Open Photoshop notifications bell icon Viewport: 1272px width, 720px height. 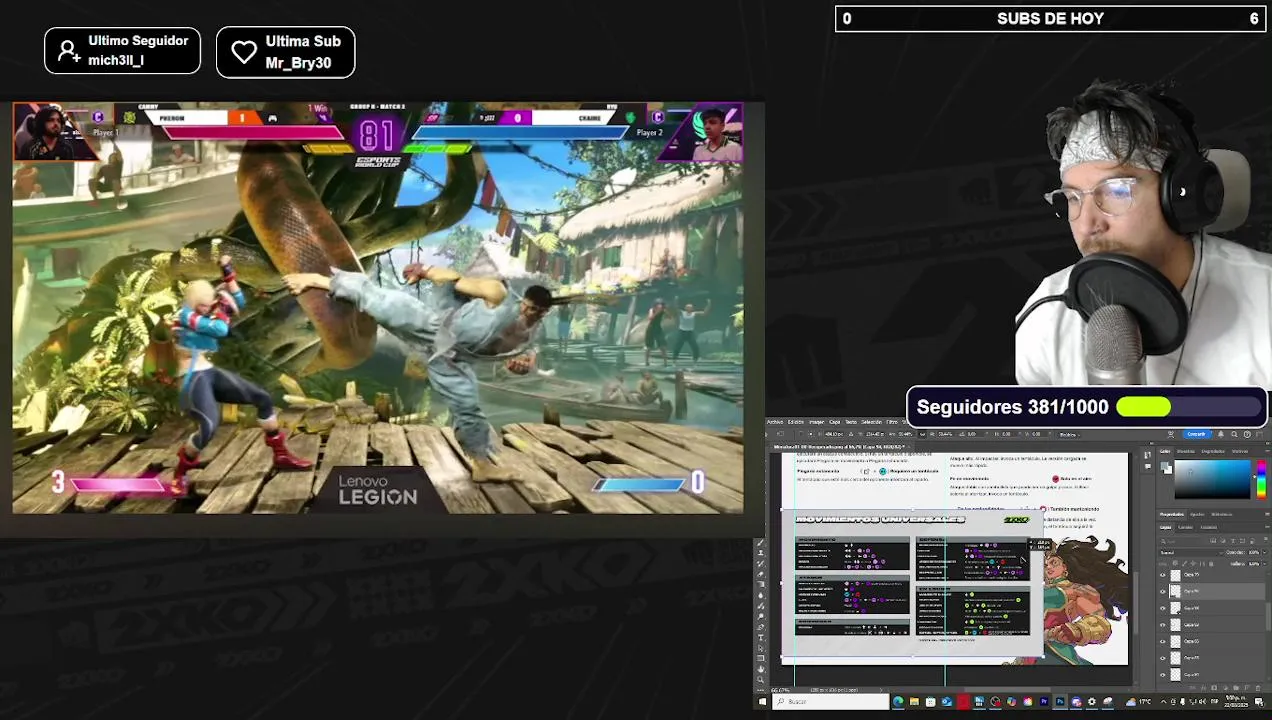(1221, 434)
